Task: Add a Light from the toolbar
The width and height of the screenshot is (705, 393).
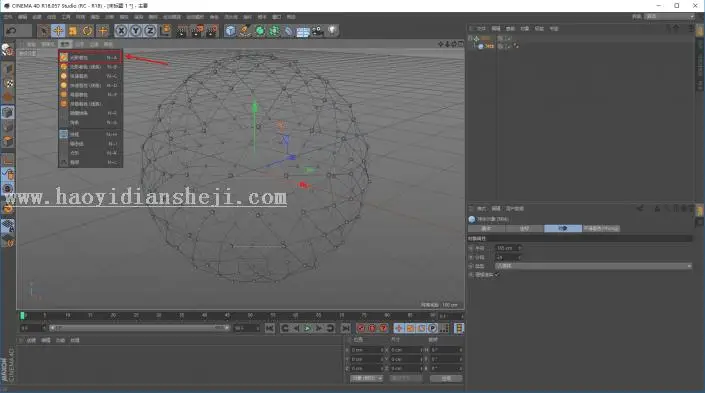Action: pyautogui.click(x=332, y=31)
